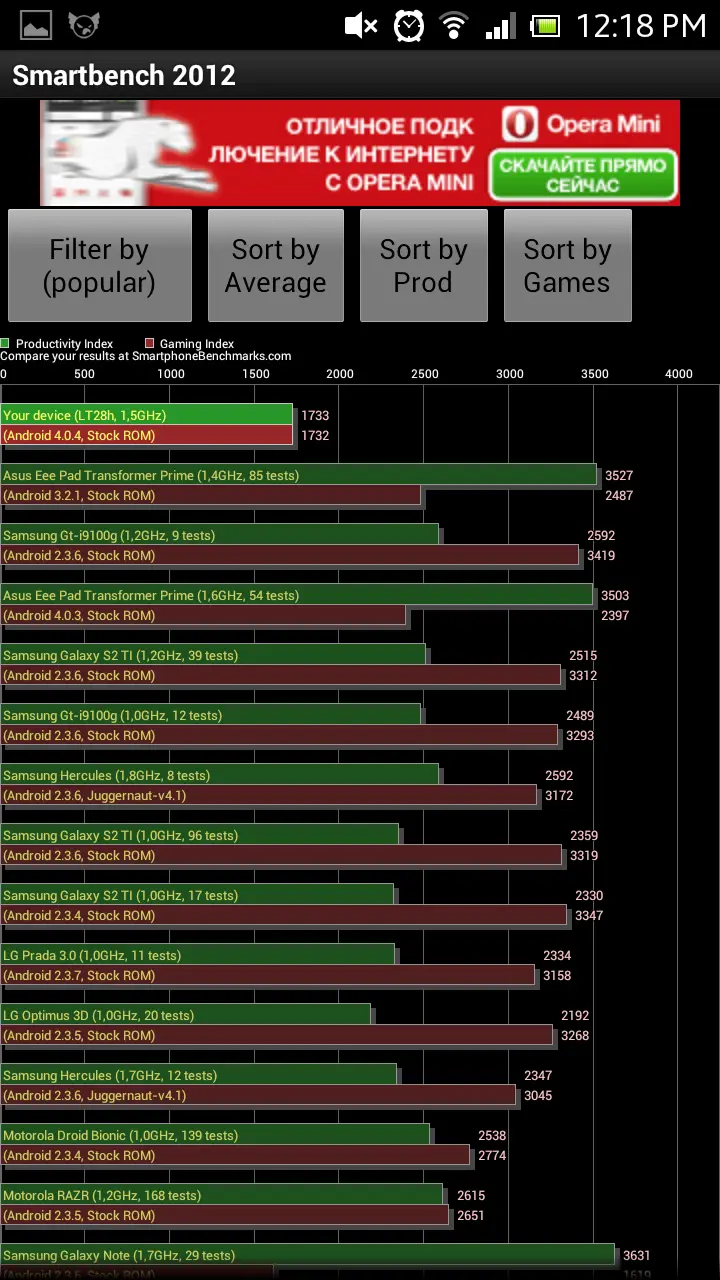Tap the Opera Mini logo in the ad
The height and width of the screenshot is (1280, 720).
click(x=580, y=125)
